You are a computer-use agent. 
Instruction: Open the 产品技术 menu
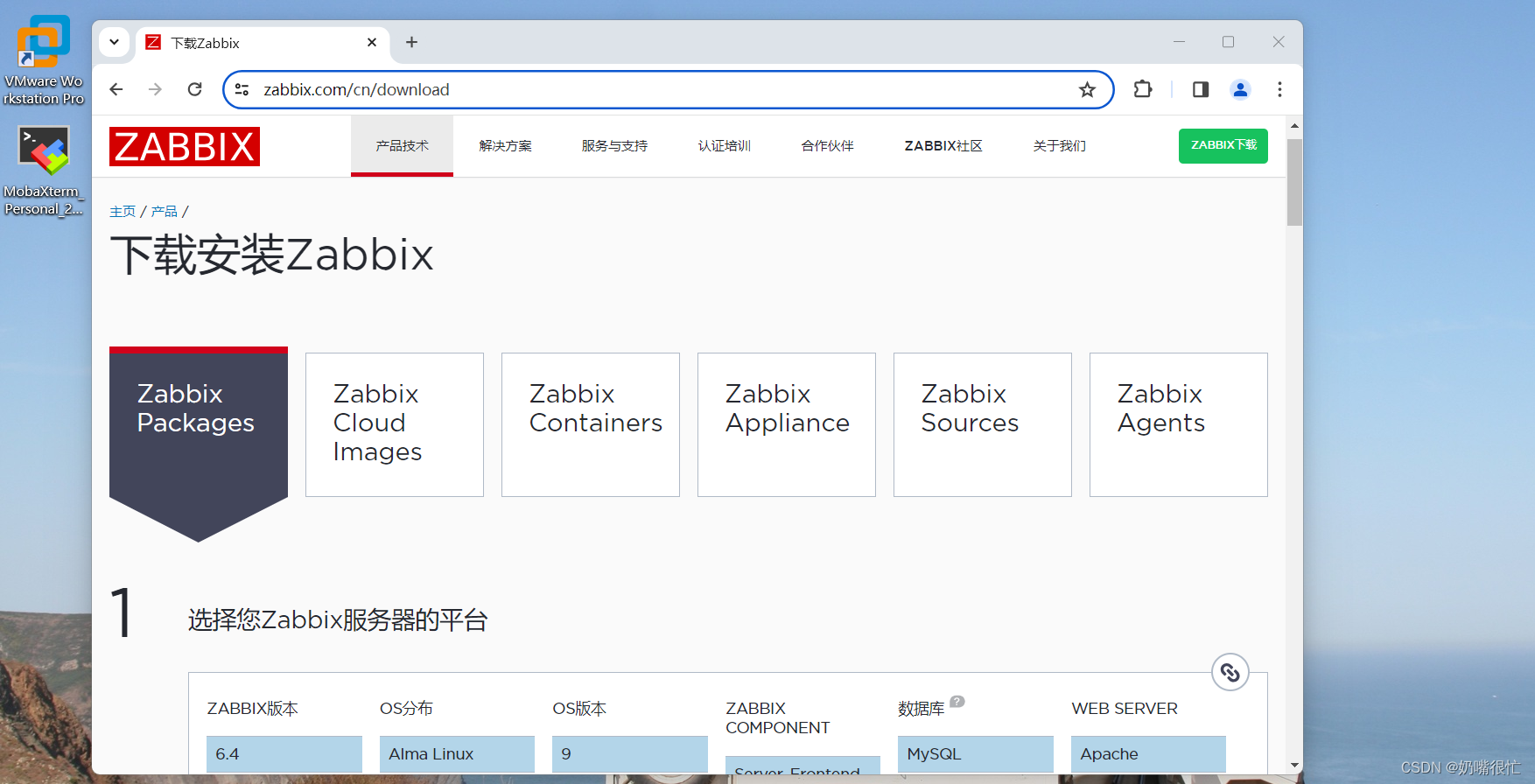[402, 146]
